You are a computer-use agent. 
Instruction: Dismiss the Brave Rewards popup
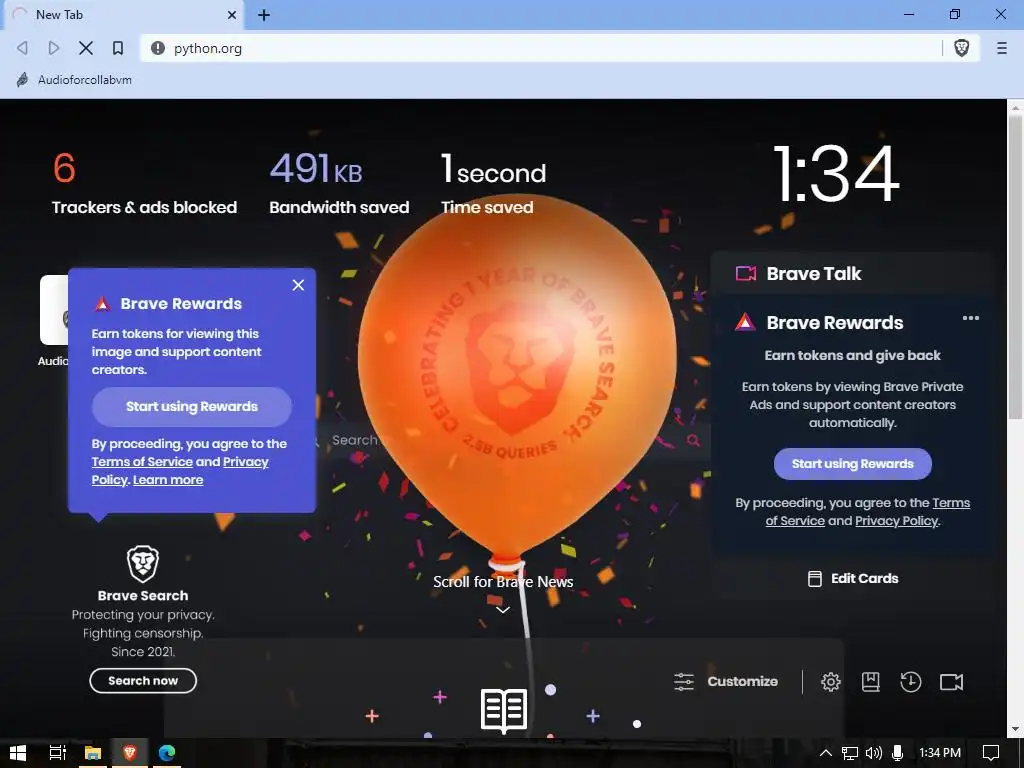click(298, 285)
